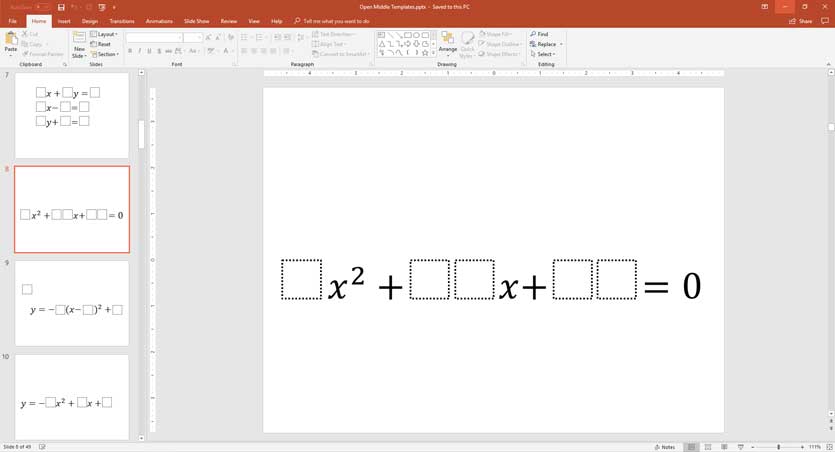835x452 pixels.
Task: Select the triangle shape in gallery
Action: (381, 44)
